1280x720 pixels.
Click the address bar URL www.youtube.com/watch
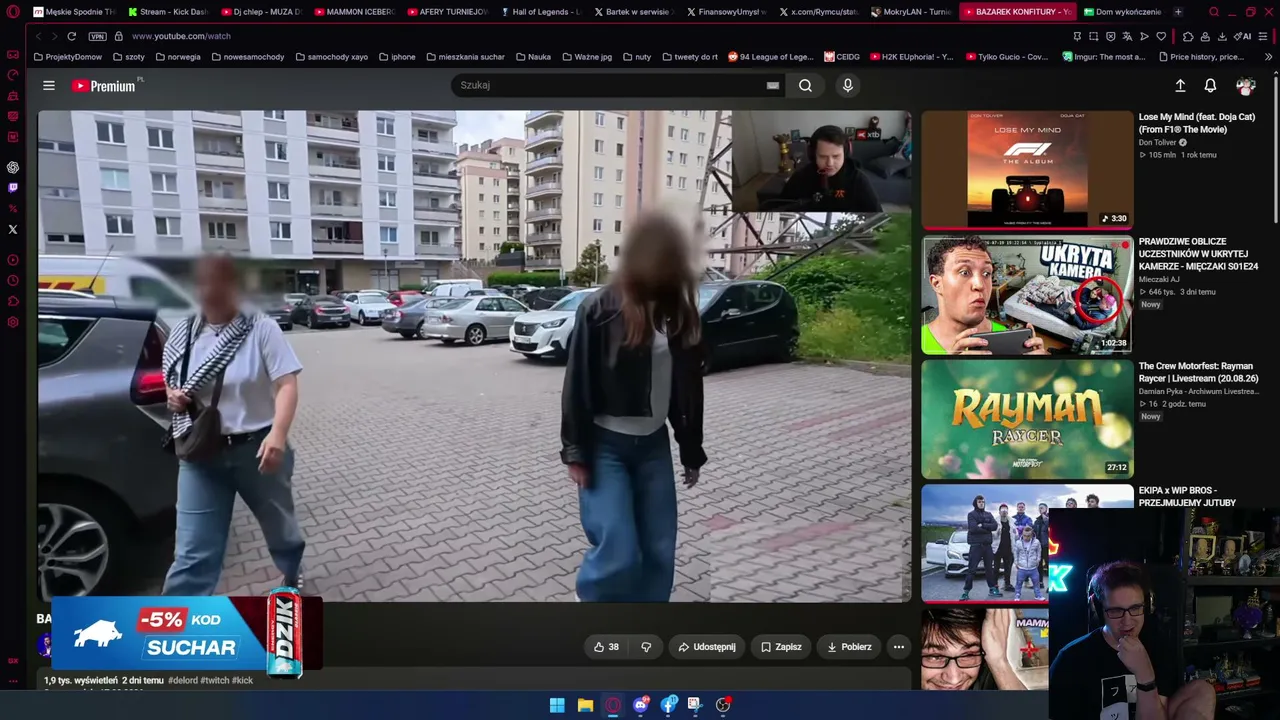click(x=181, y=36)
